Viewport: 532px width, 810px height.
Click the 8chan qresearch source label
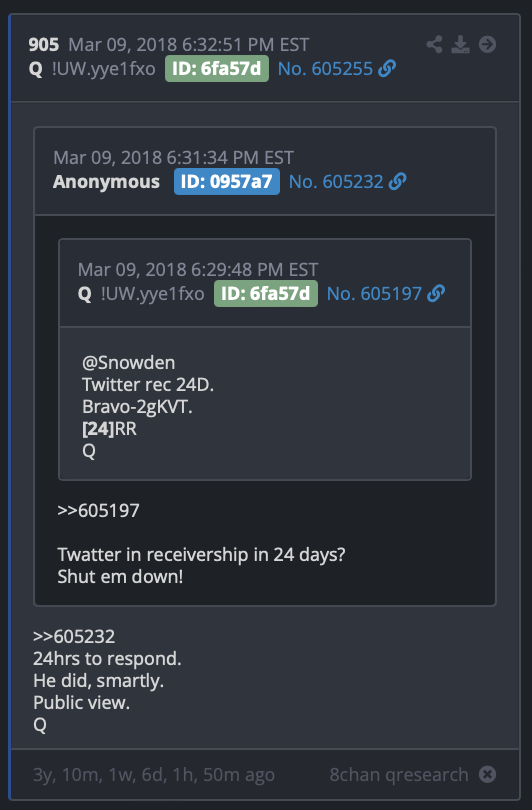(399, 774)
